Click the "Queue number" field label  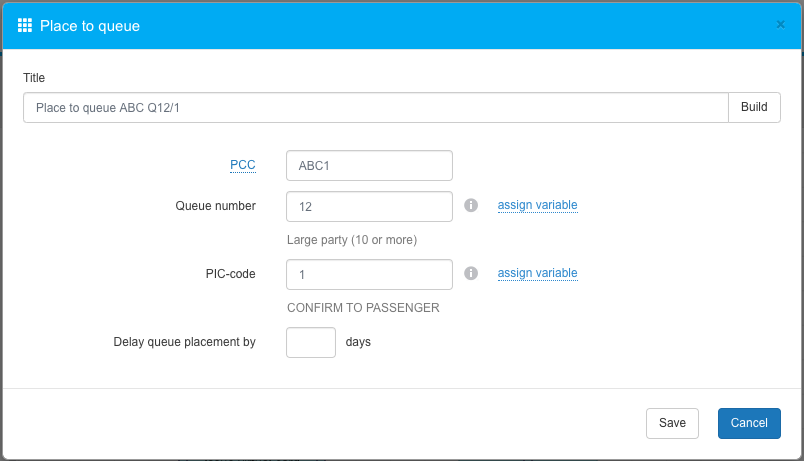tap(215, 206)
